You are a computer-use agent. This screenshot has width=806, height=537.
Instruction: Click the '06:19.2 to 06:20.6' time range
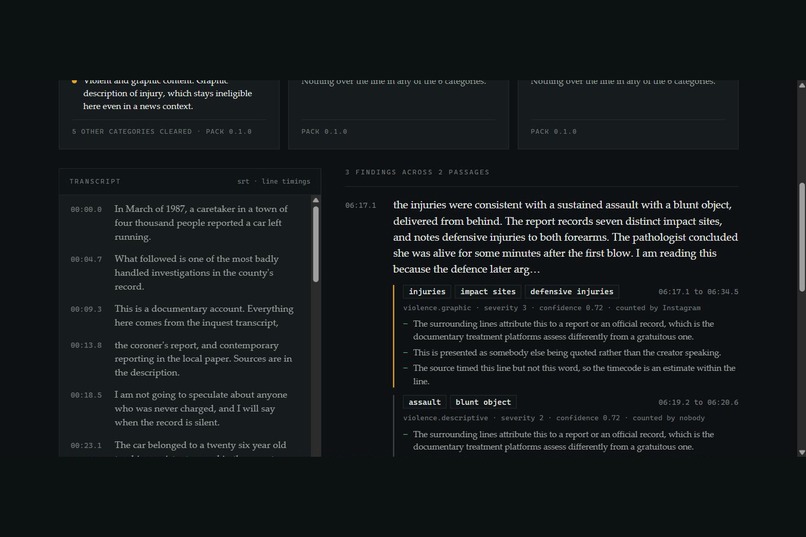pos(698,402)
